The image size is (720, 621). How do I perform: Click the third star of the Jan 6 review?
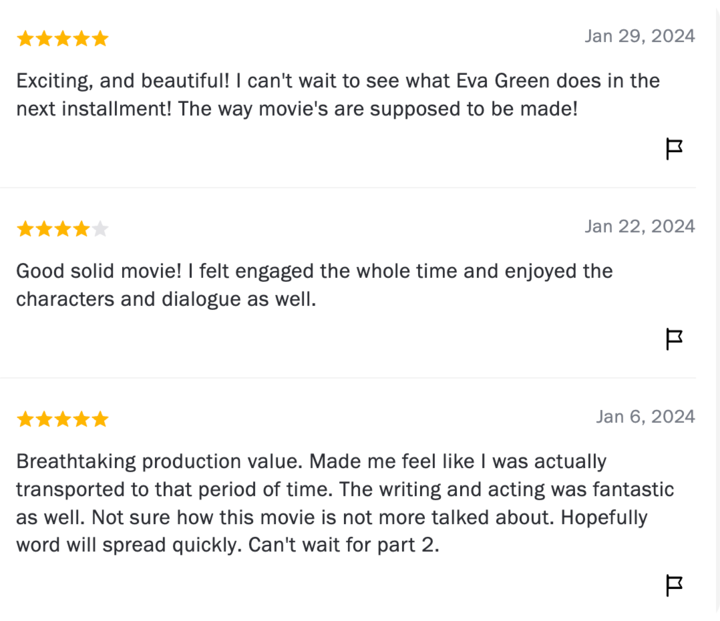click(x=62, y=419)
